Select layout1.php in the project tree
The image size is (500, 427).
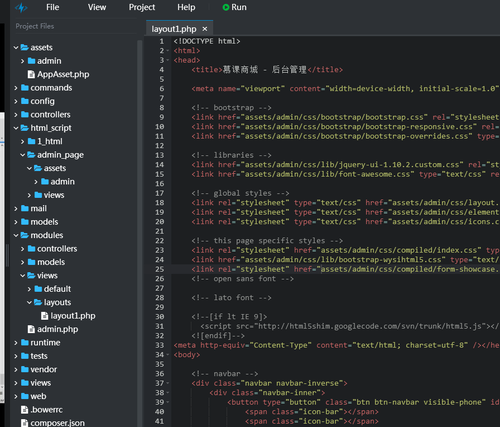point(73,316)
